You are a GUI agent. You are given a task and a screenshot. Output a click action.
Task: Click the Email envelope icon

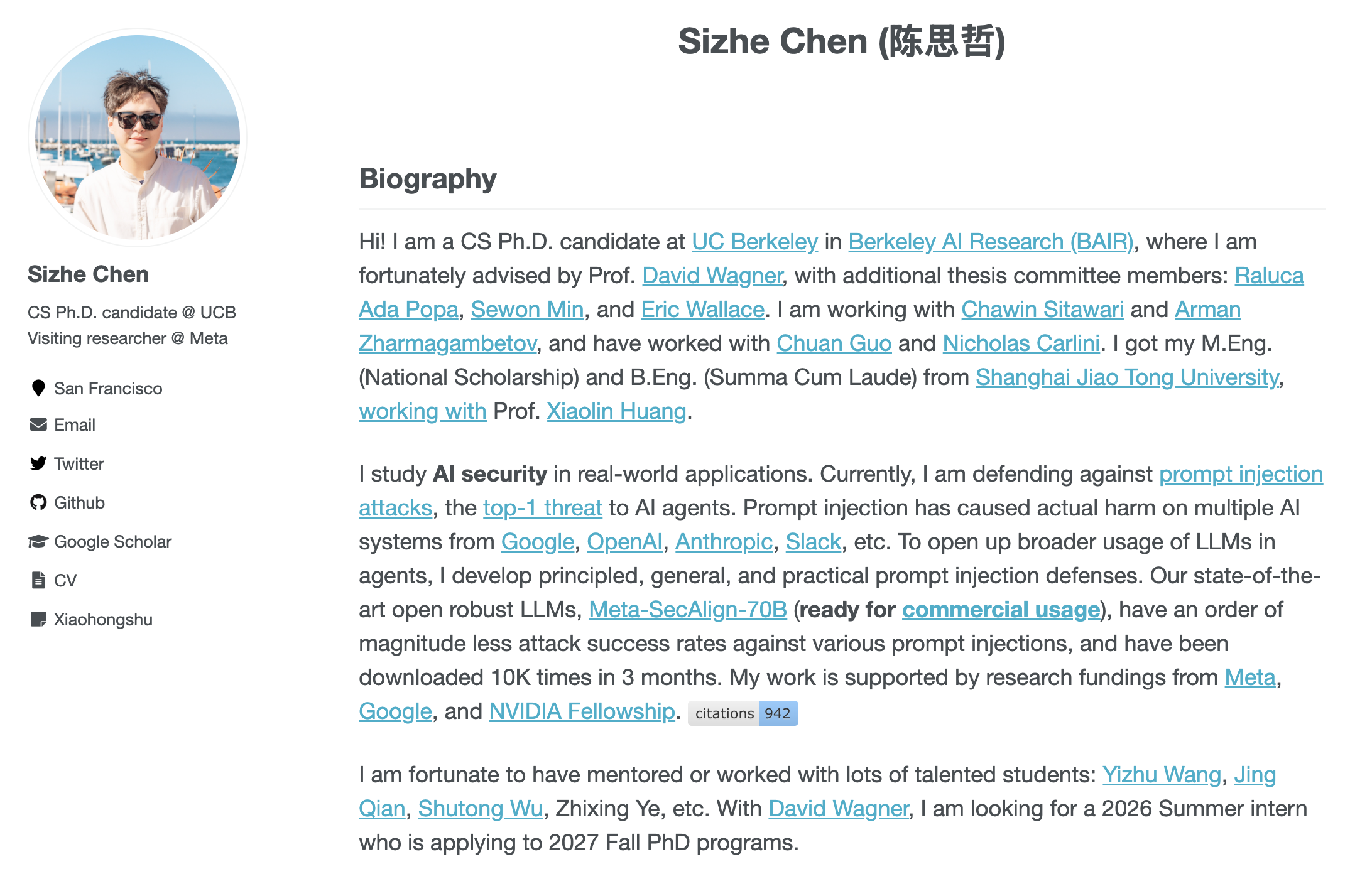point(38,425)
